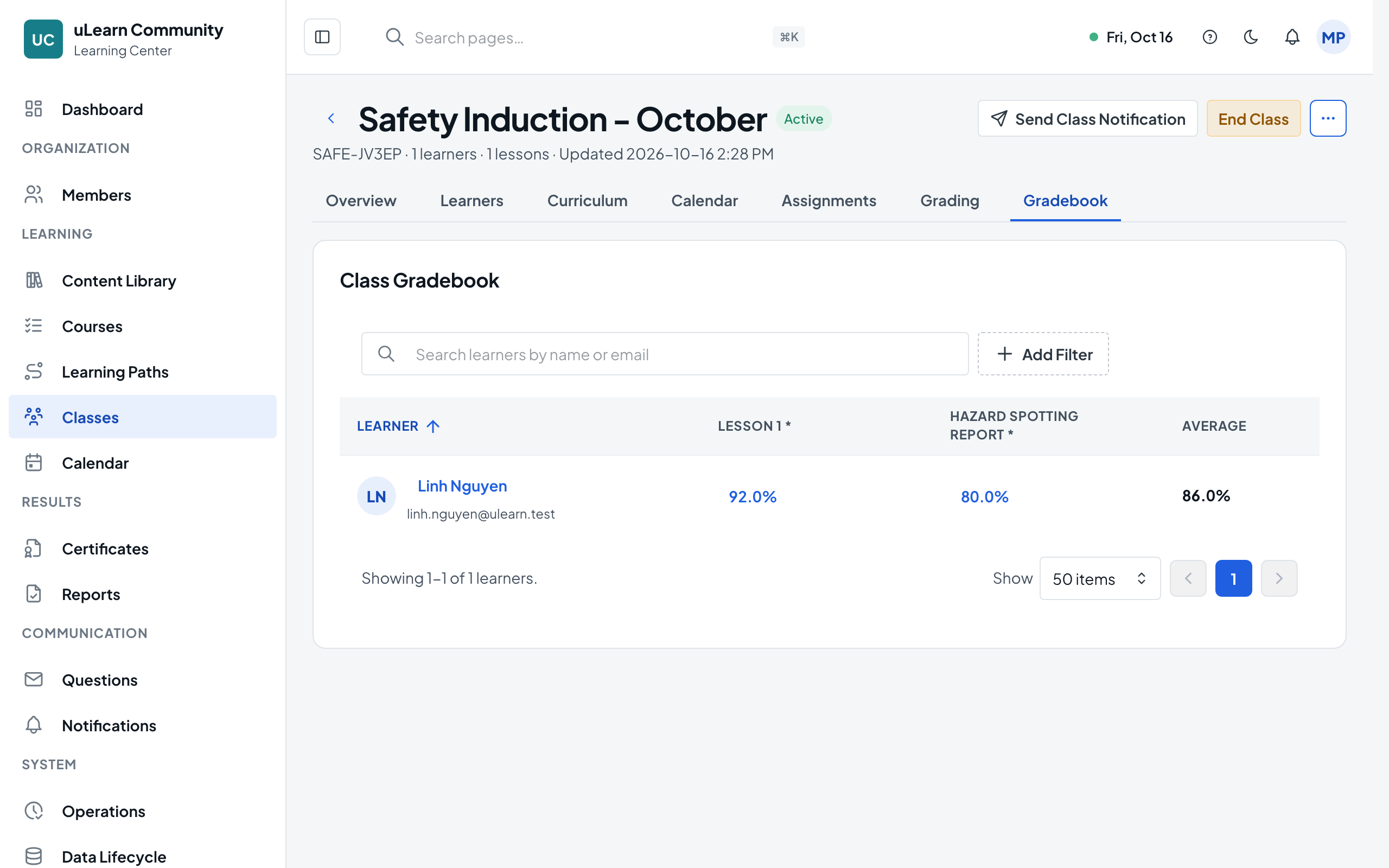Select page 1 in pagination
The image size is (1389, 868).
click(x=1233, y=579)
